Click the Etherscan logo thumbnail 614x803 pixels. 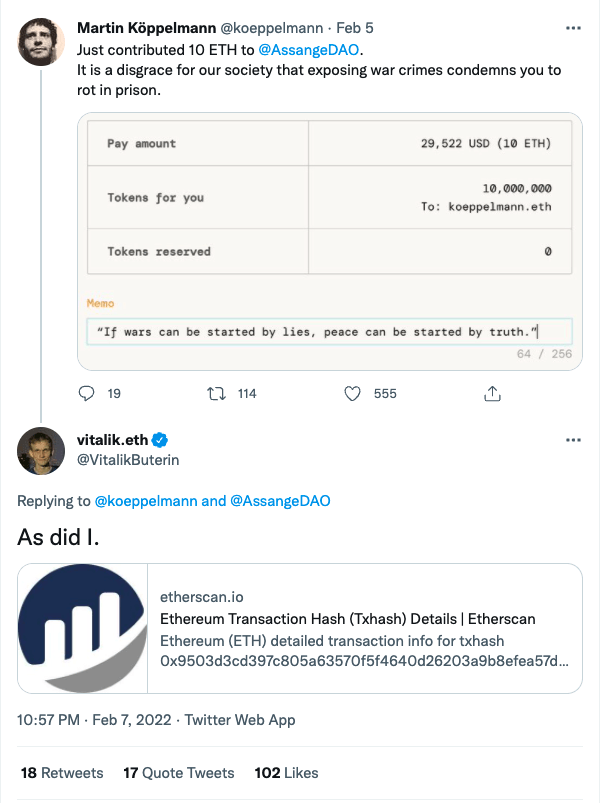click(83, 630)
